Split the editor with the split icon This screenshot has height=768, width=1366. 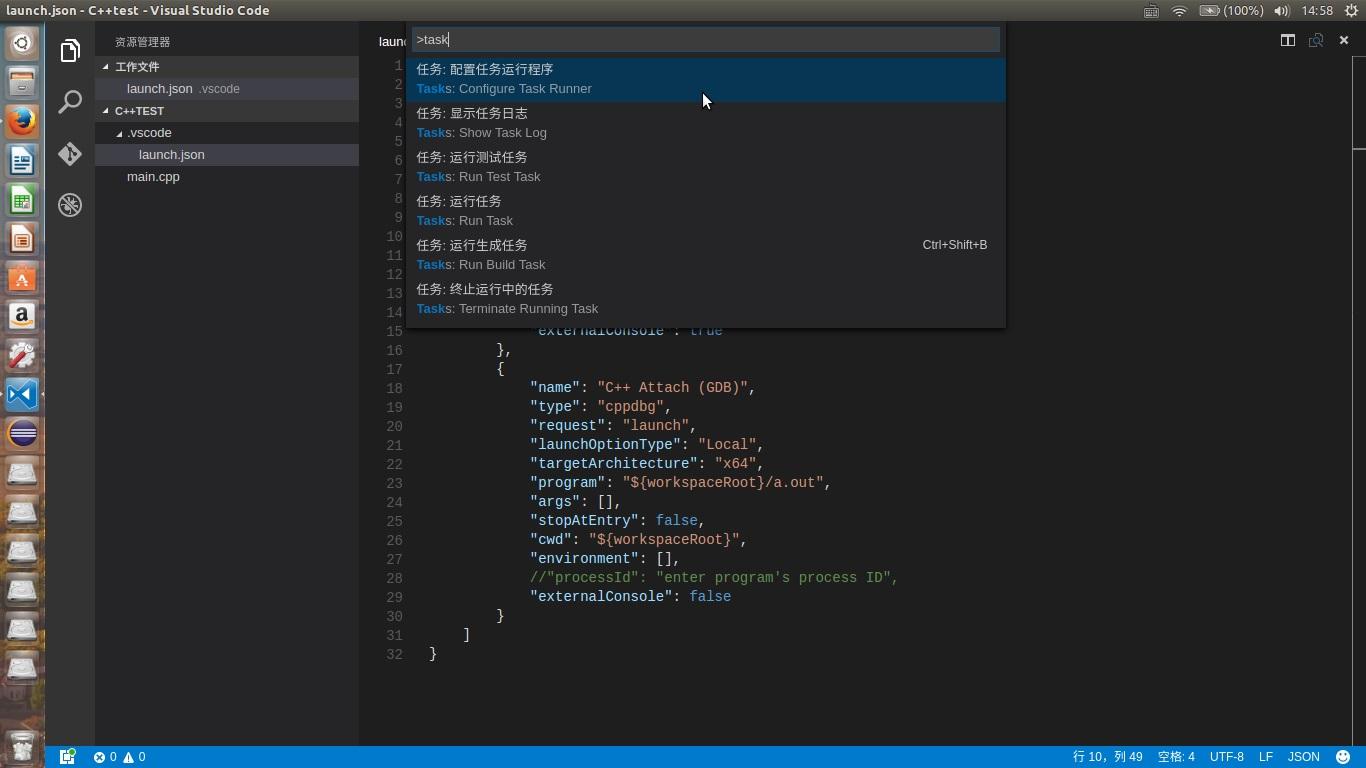pos(1288,40)
